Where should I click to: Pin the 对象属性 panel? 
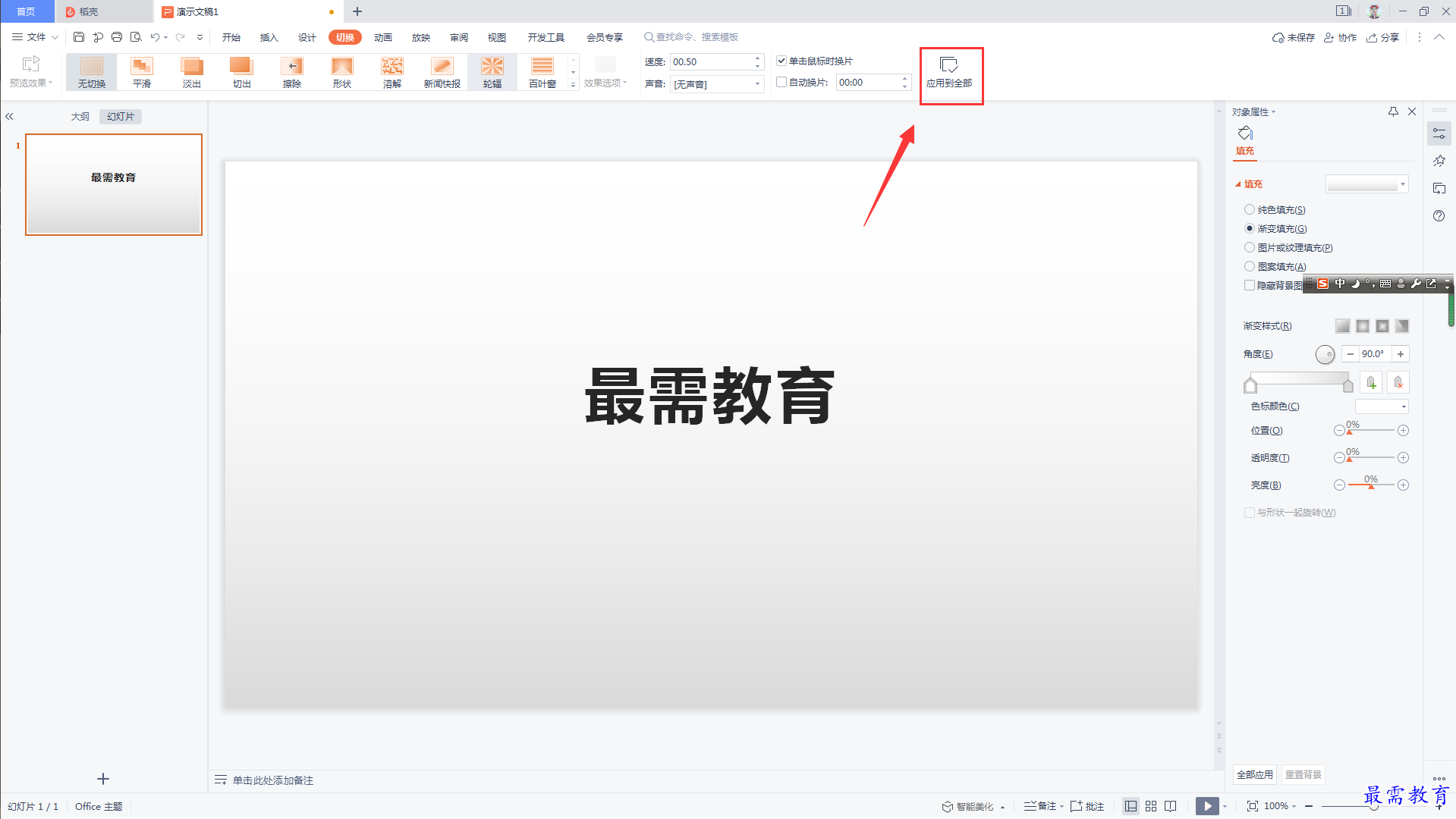coord(1393,111)
